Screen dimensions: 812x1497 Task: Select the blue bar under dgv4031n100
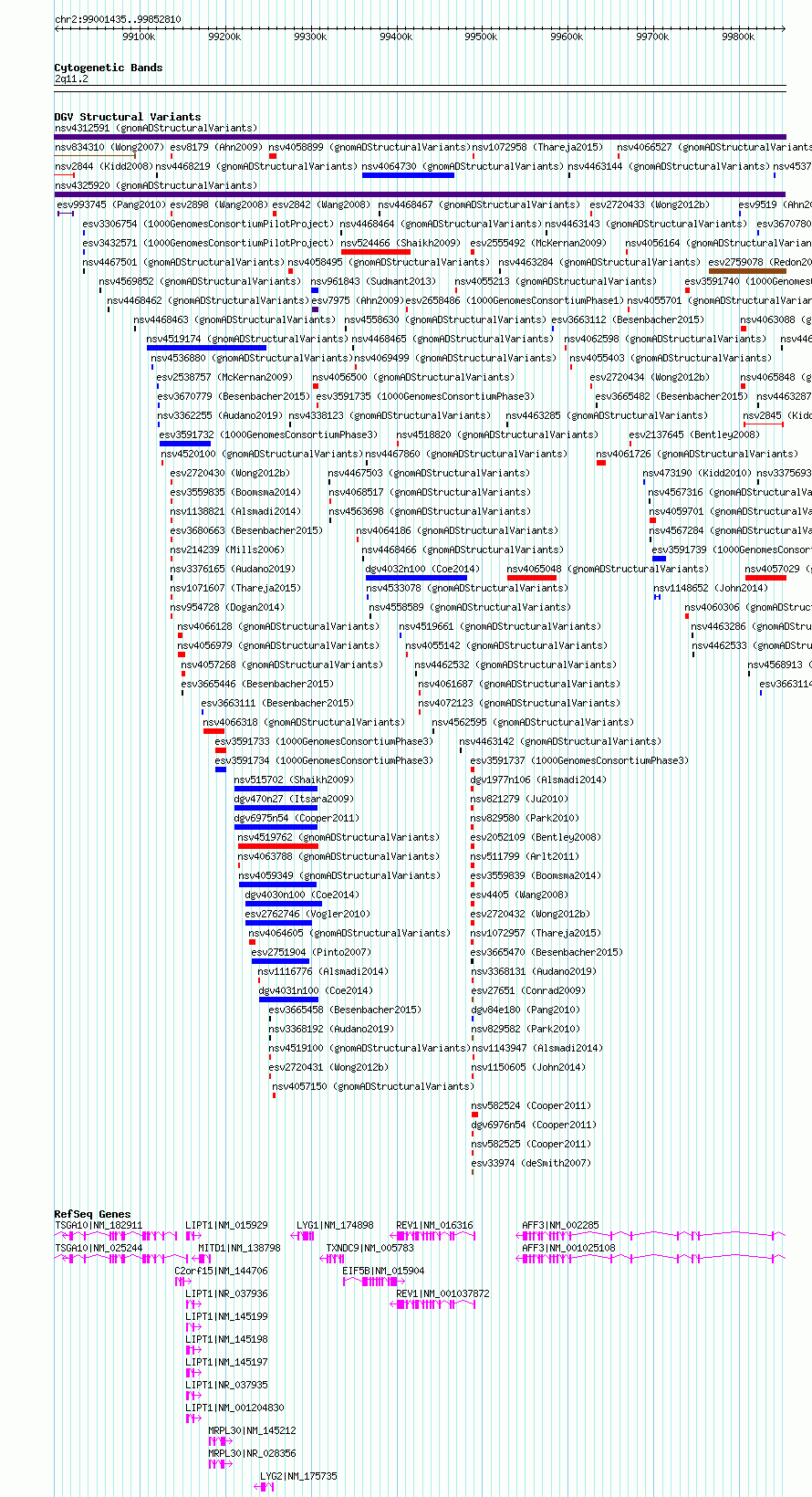[288, 999]
